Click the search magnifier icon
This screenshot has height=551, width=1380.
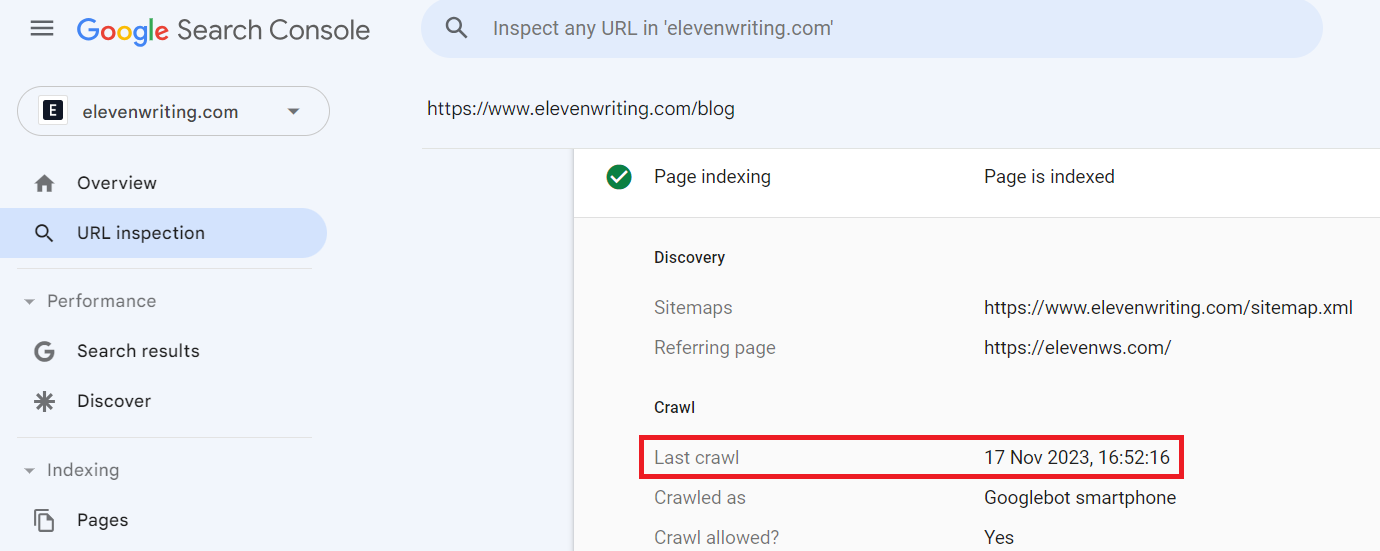pyautogui.click(x=456, y=28)
